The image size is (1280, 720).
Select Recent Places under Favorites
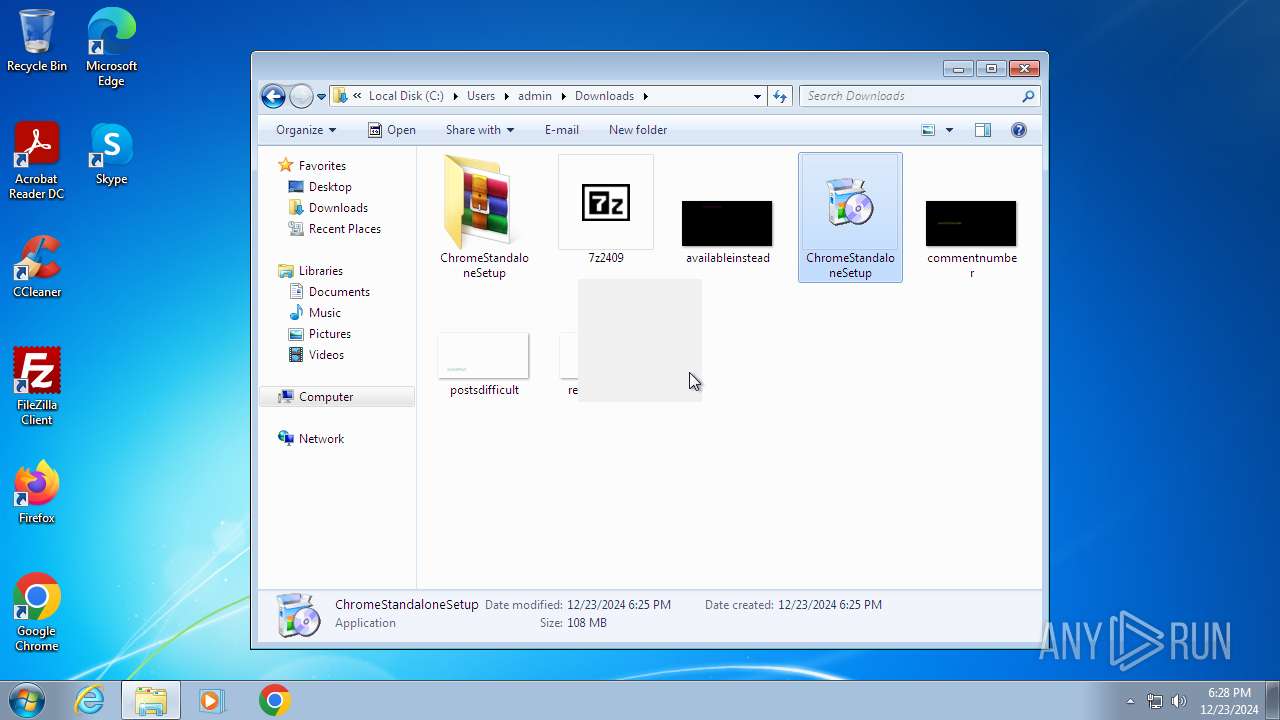click(344, 229)
